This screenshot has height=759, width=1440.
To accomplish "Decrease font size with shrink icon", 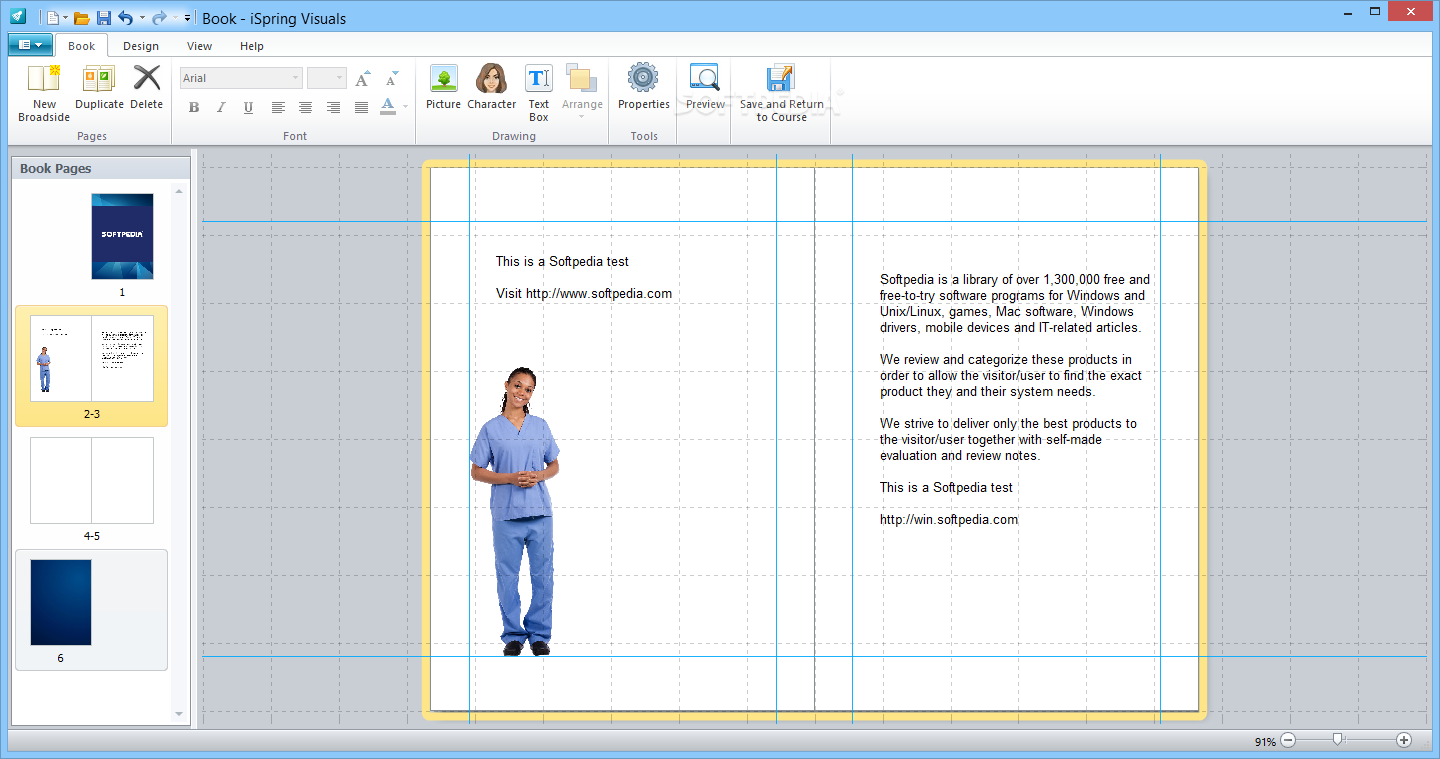I will tap(391, 78).
